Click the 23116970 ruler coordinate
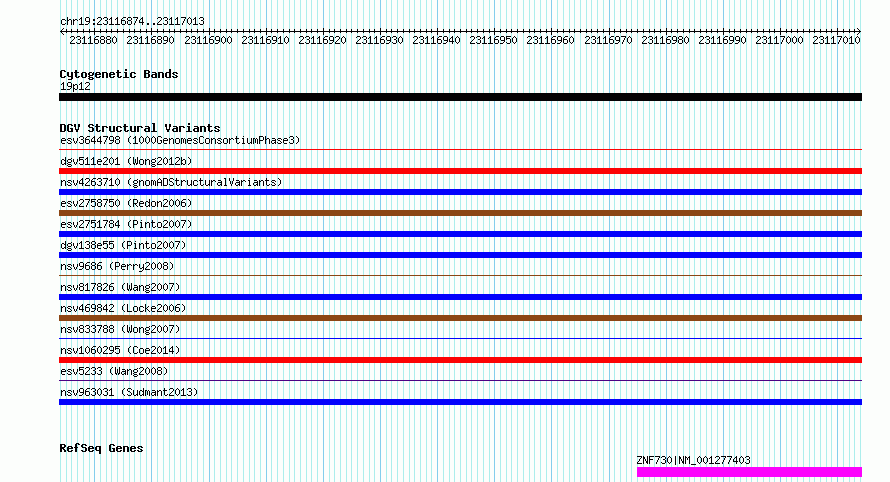890x482 pixels. (x=608, y=40)
